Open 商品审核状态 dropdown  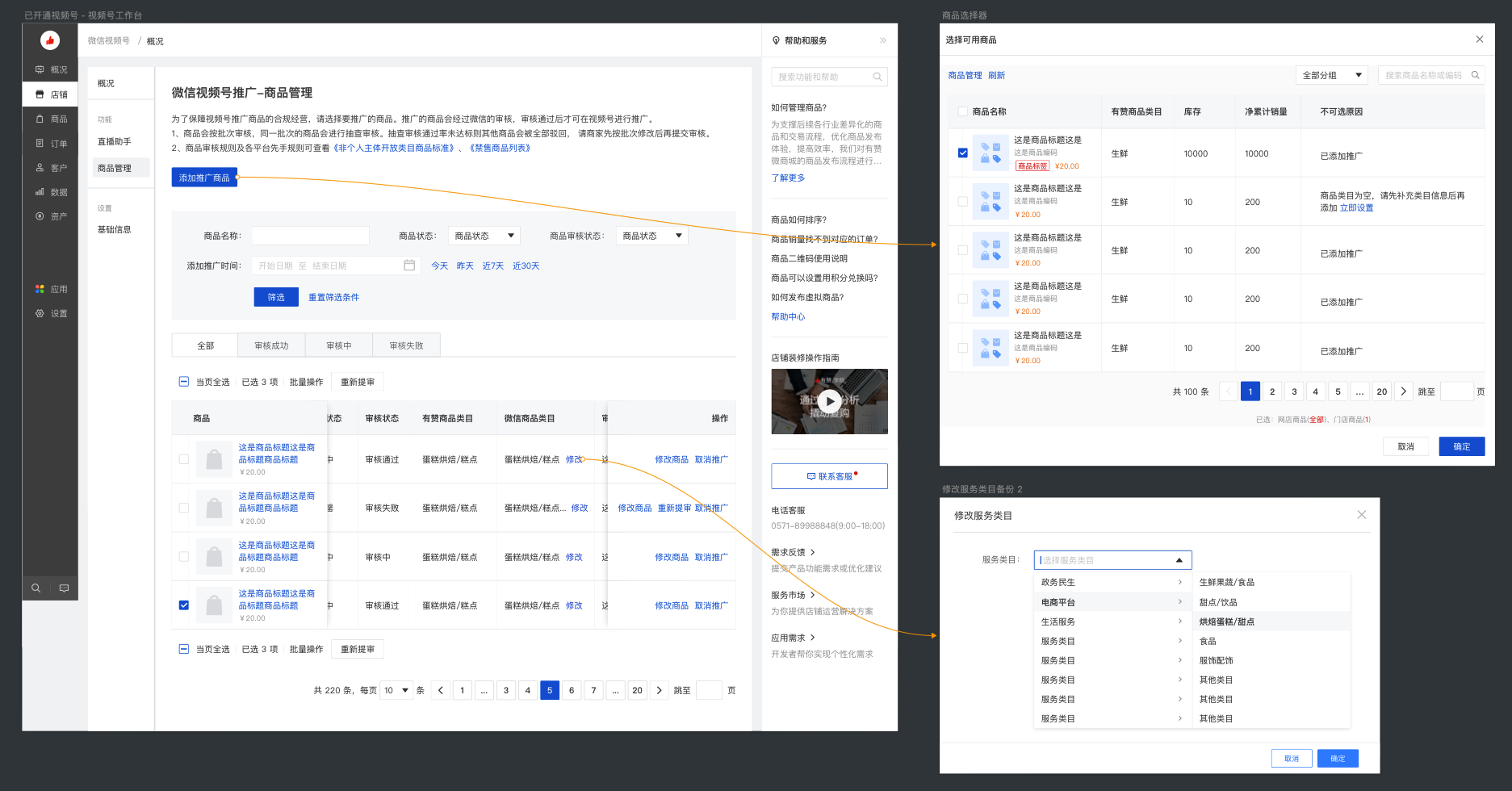652,236
